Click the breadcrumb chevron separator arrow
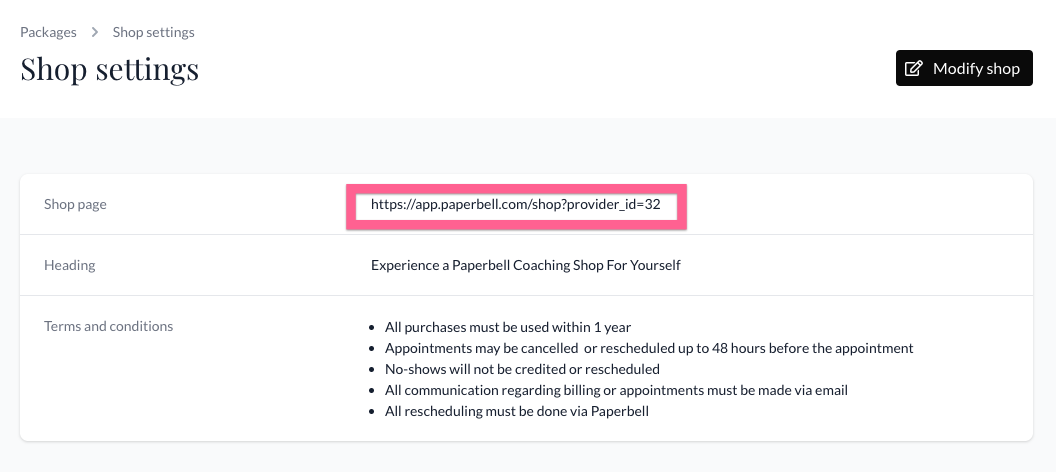Screen dimensions: 1056x472 pos(95,32)
